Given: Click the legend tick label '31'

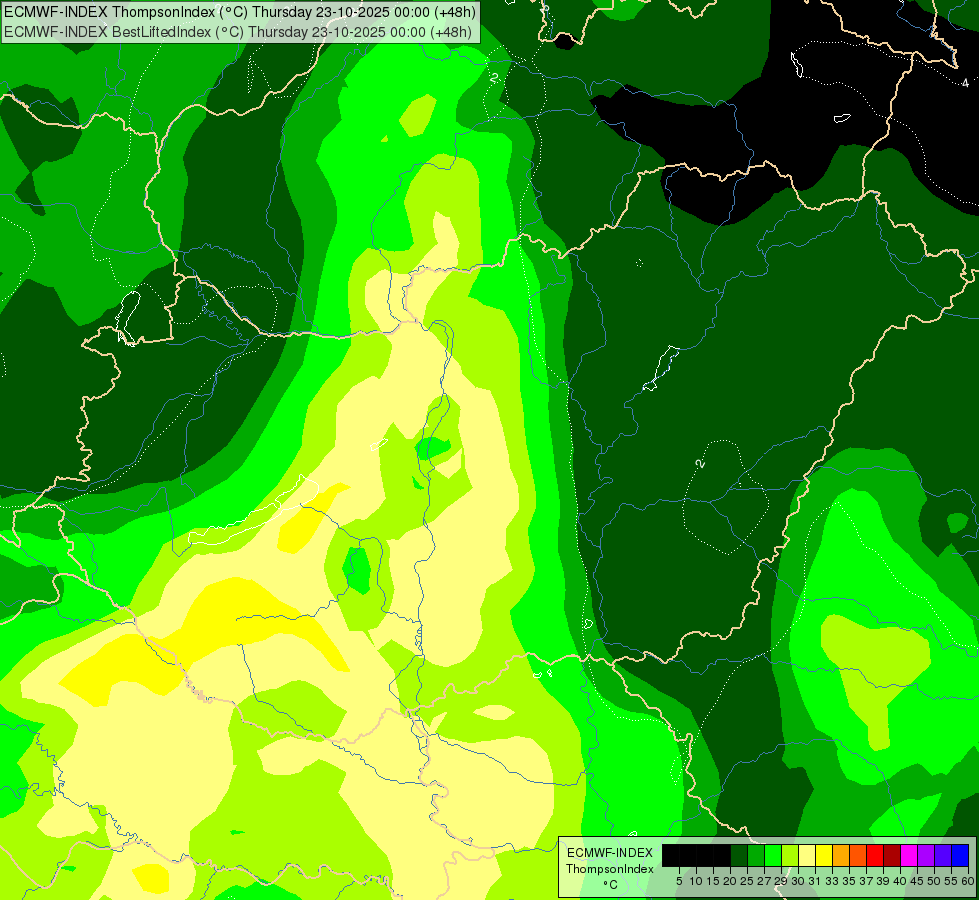Looking at the screenshot, I should pyautogui.click(x=815, y=881).
